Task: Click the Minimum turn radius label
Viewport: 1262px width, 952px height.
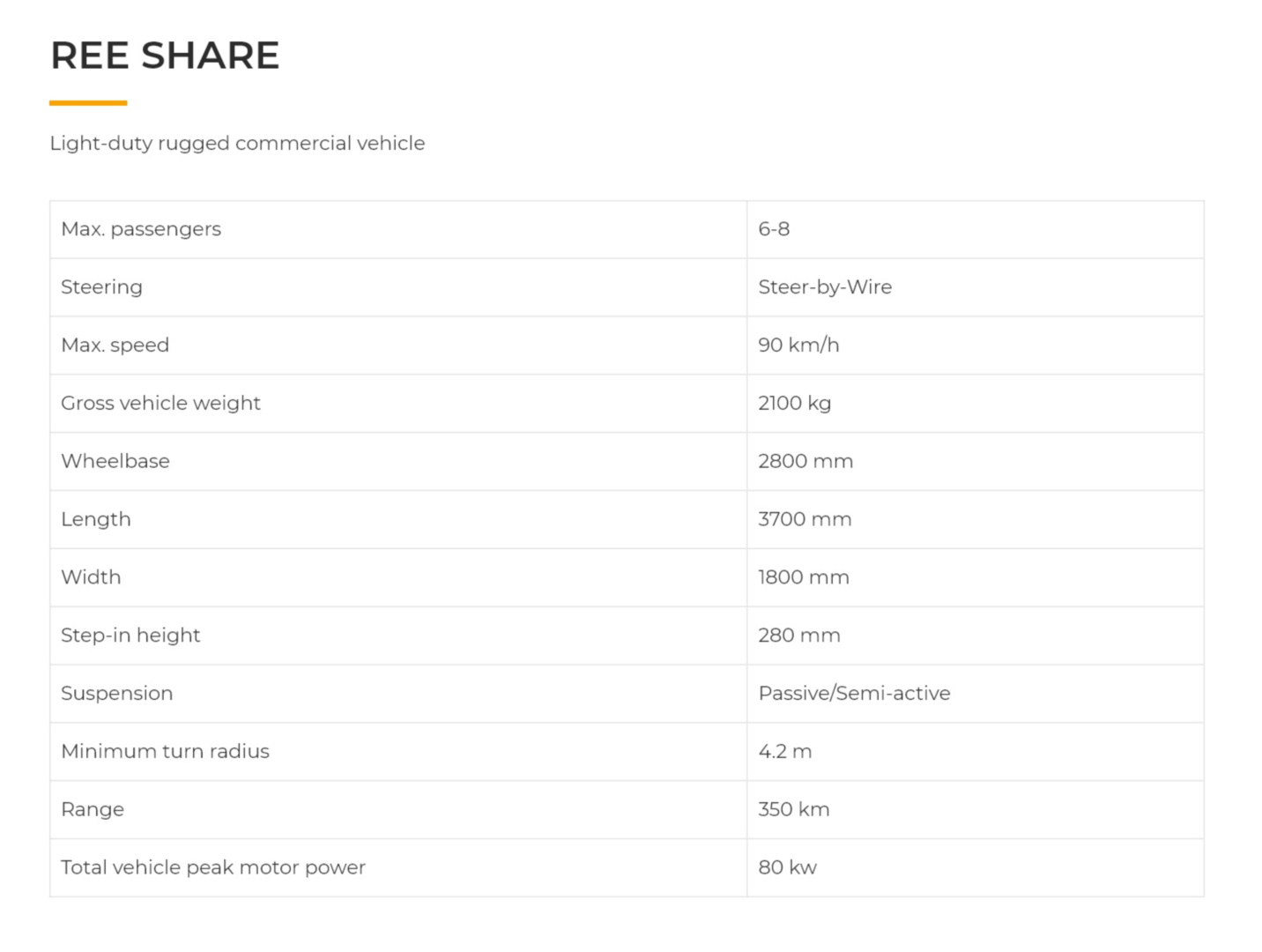Action: pyautogui.click(x=165, y=752)
